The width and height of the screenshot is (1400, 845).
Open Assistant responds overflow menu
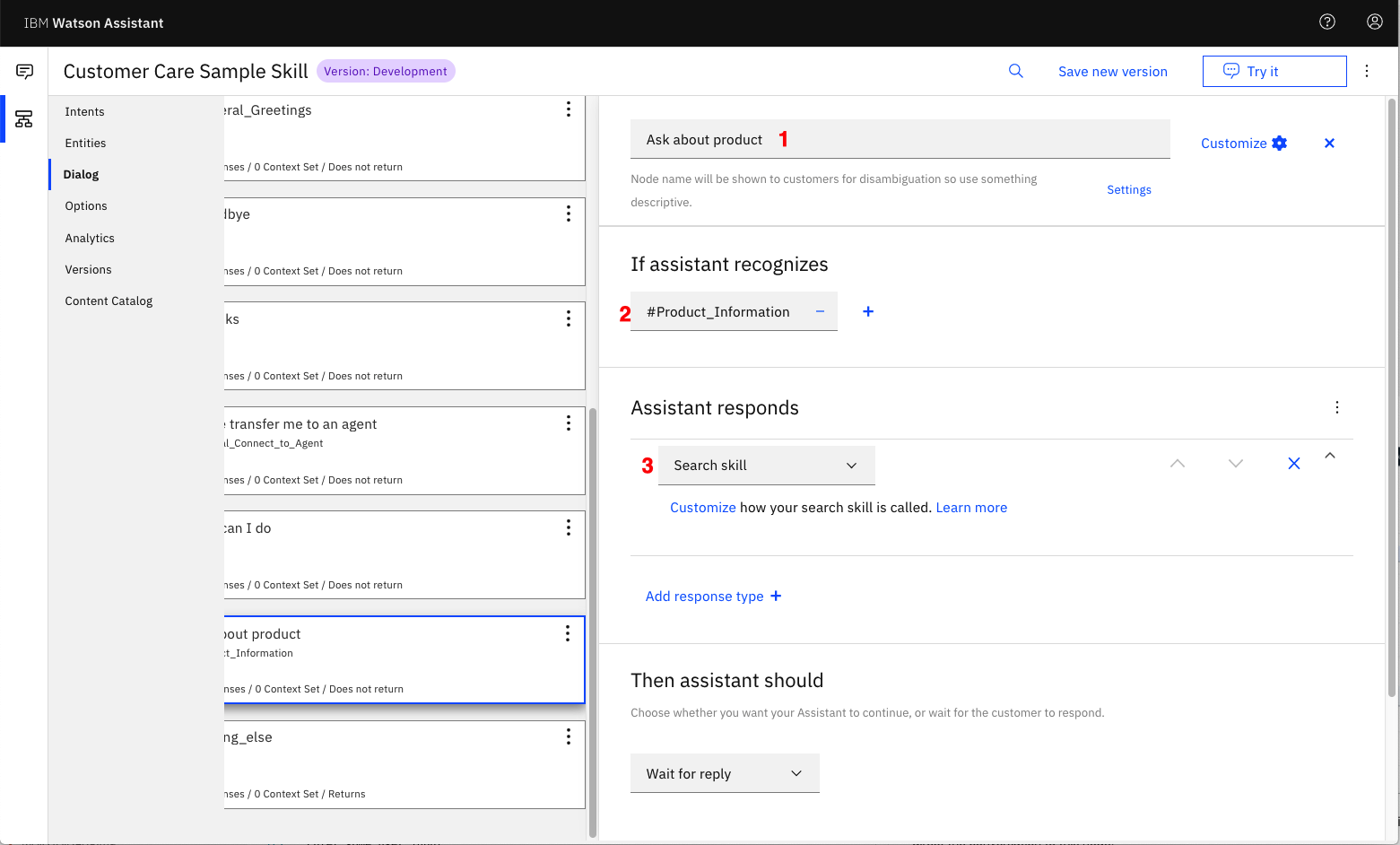1336,407
